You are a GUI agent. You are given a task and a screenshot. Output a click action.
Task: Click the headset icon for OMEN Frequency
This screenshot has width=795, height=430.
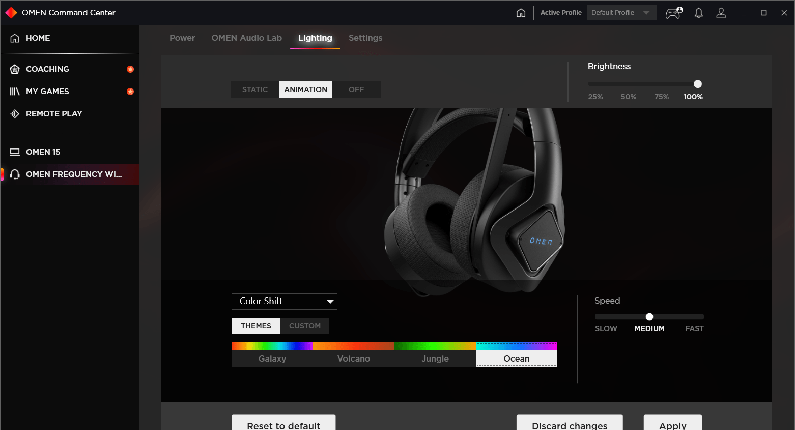pos(15,174)
